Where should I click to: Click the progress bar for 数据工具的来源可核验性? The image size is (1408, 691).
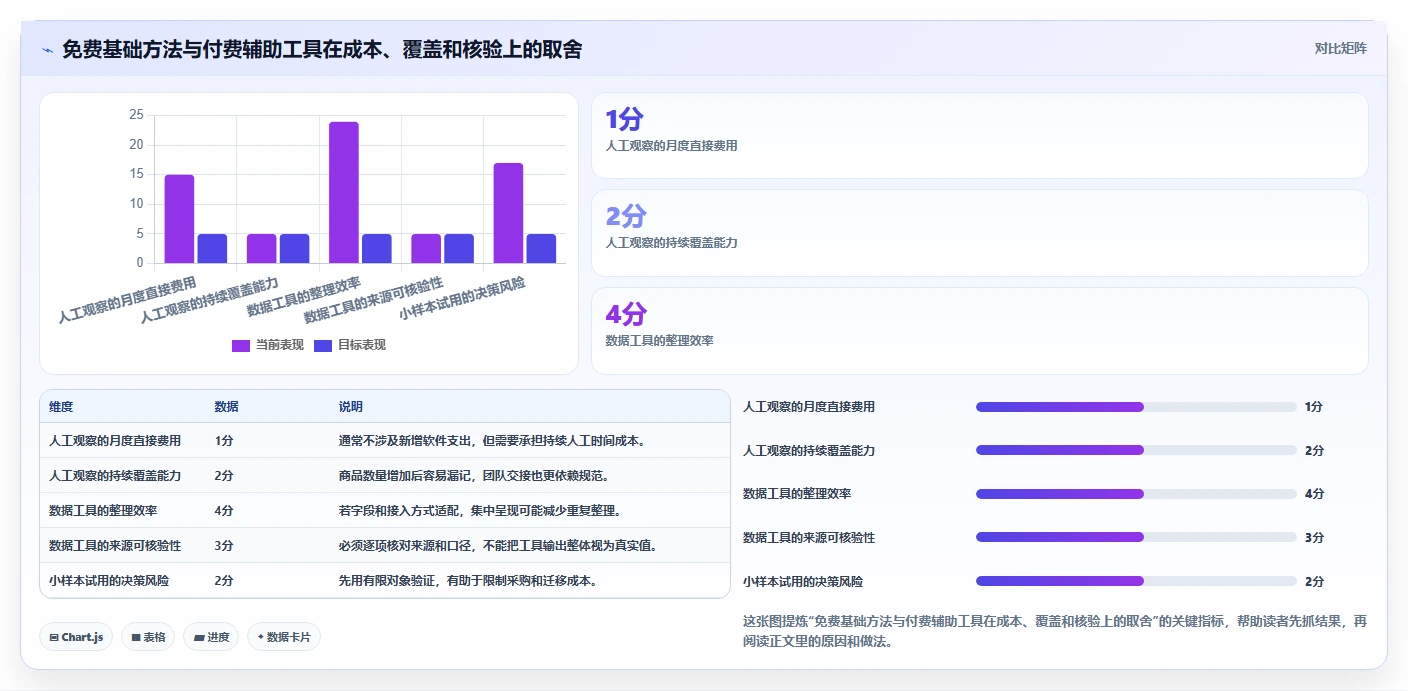pyautogui.click(x=1136, y=537)
